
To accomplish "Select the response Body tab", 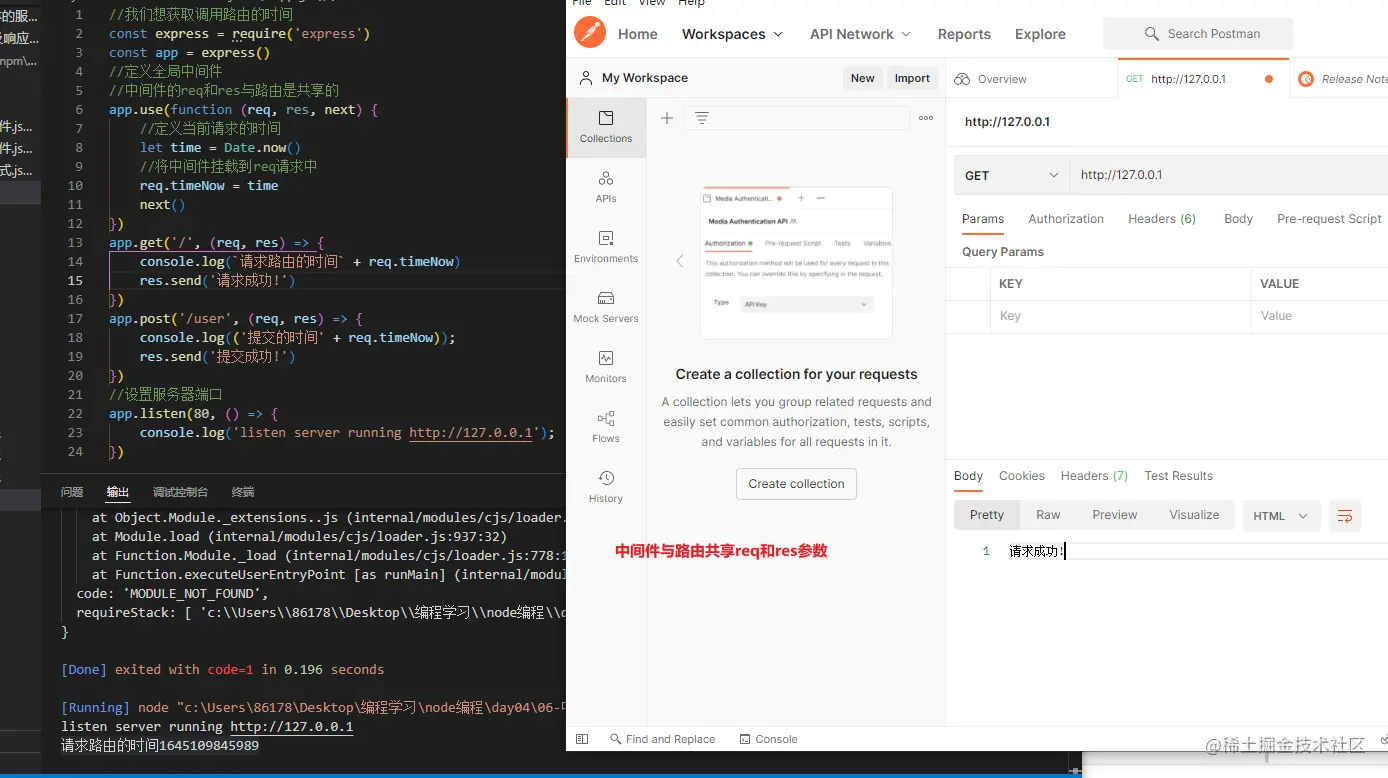I will 968,476.
